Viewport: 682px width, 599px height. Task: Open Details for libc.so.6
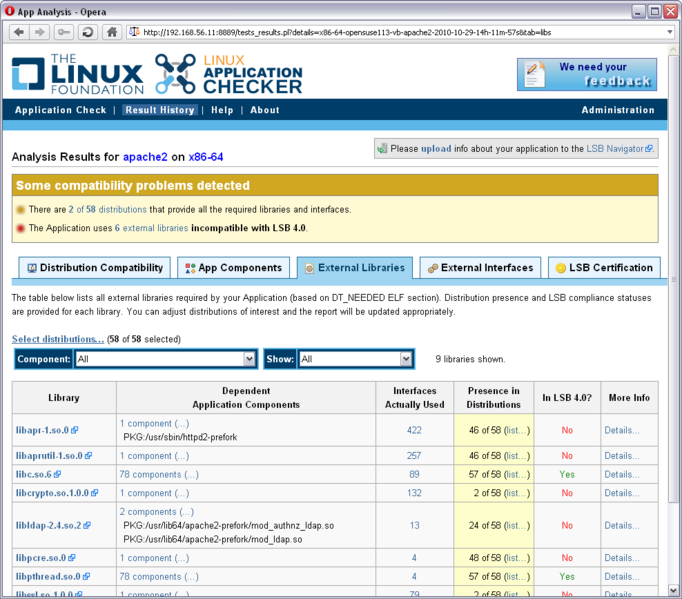click(x=622, y=475)
